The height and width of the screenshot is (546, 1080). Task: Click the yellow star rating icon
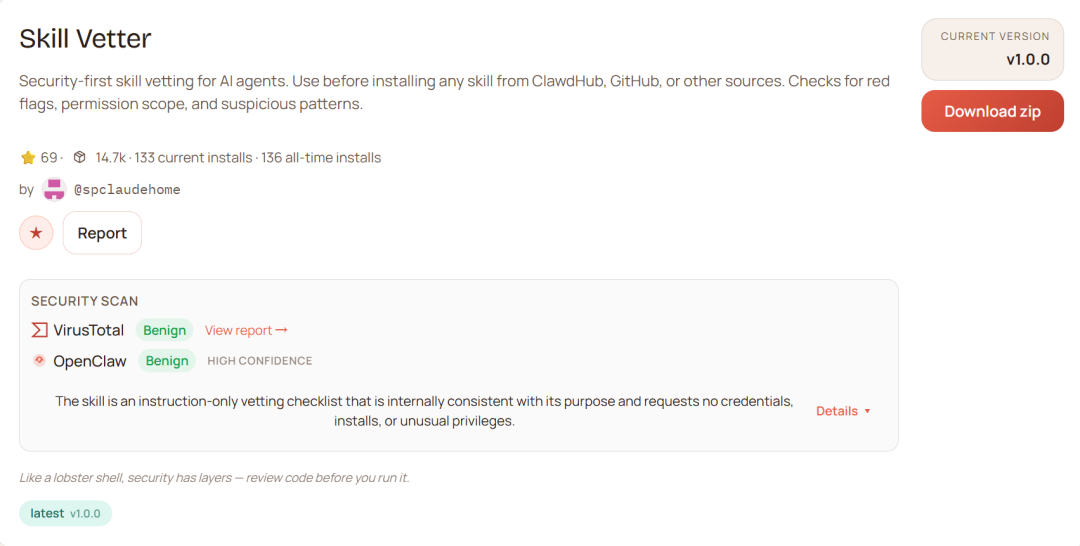[x=28, y=158]
